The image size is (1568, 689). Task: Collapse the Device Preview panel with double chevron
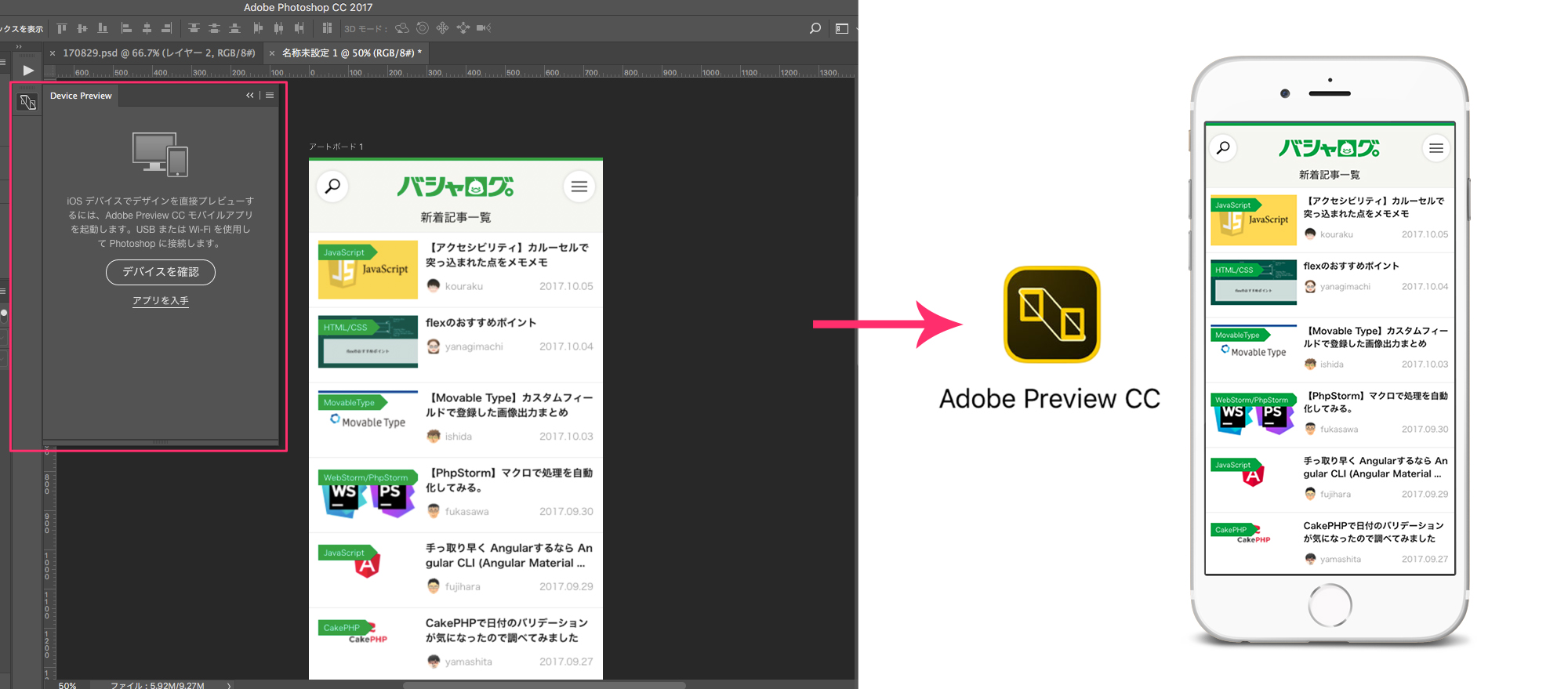(x=250, y=96)
